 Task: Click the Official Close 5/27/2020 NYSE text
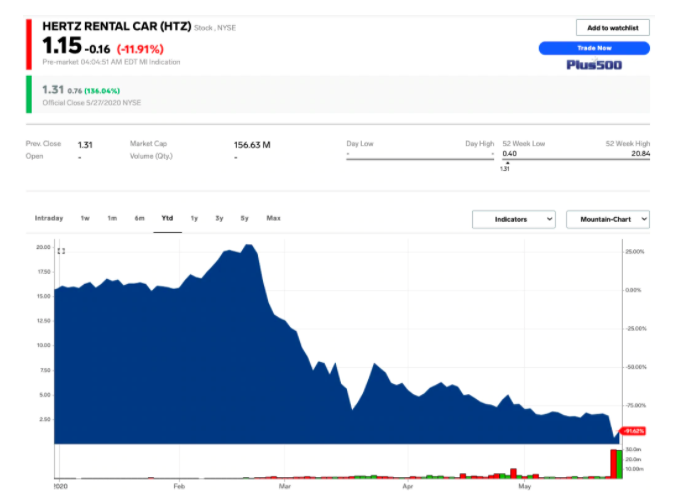92,103
